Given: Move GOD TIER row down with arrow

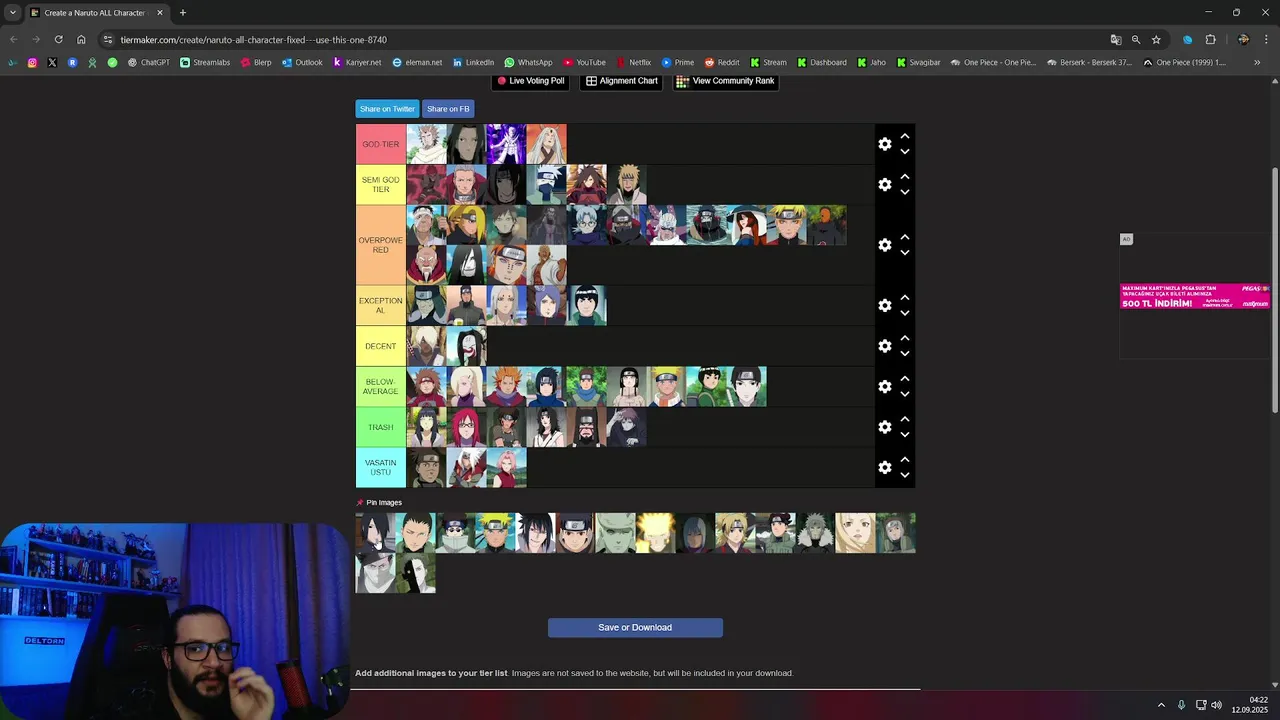Looking at the screenshot, I should click(x=905, y=152).
